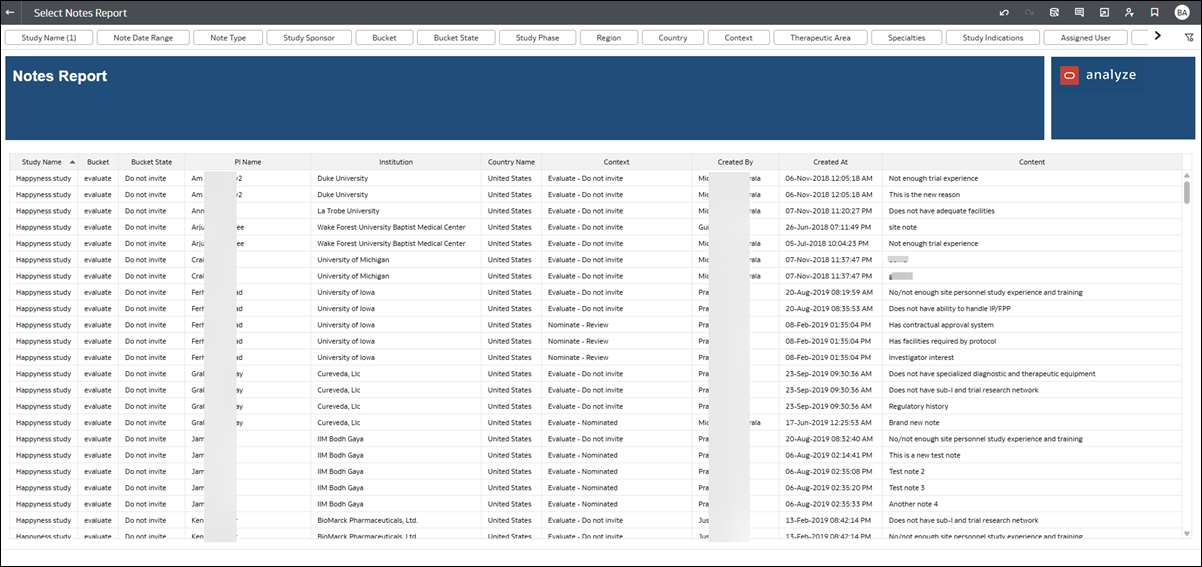Select the 'site note' content cell

coord(1032,227)
